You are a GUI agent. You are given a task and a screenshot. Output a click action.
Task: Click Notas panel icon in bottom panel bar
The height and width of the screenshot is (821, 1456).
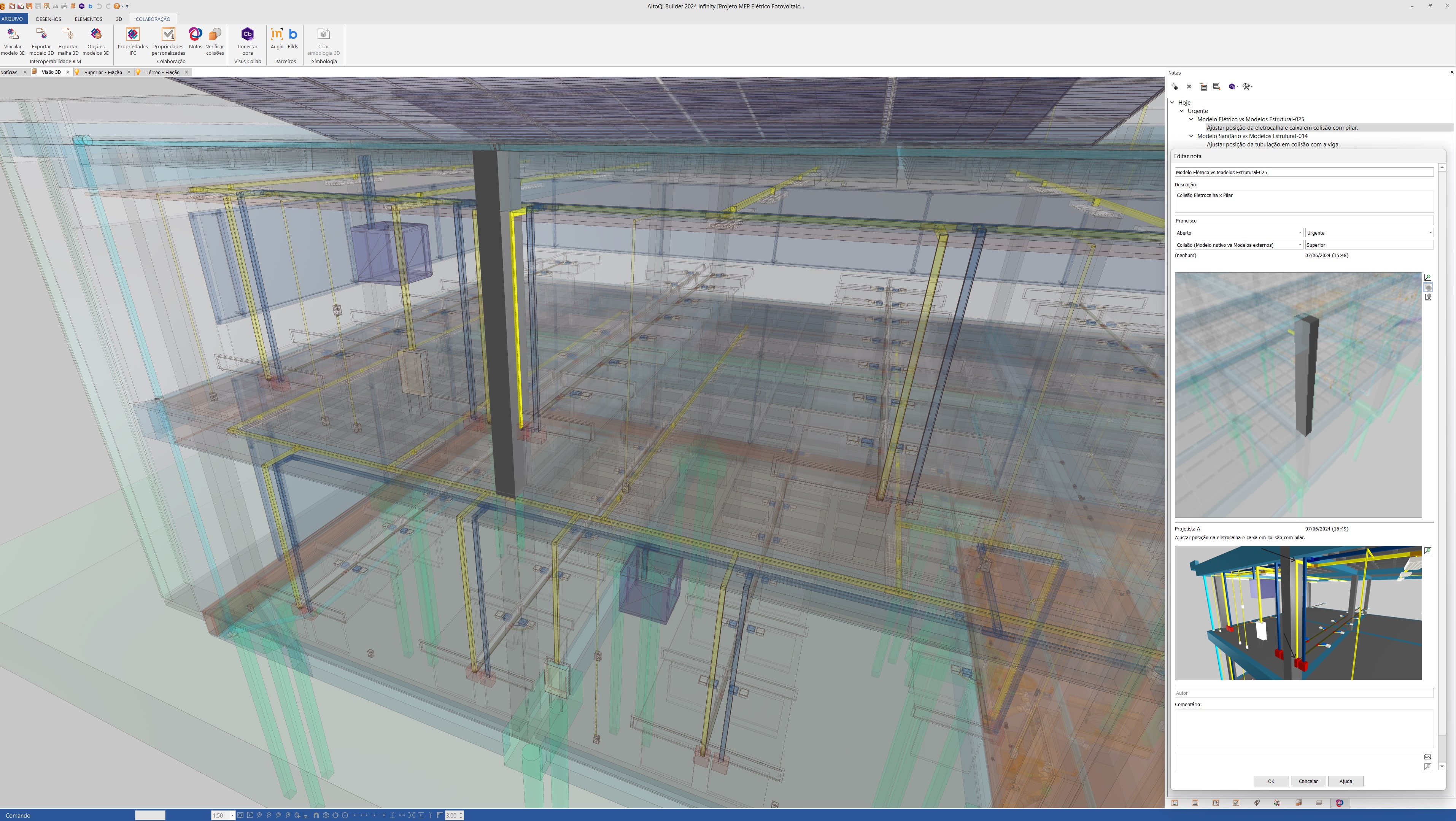1340,803
